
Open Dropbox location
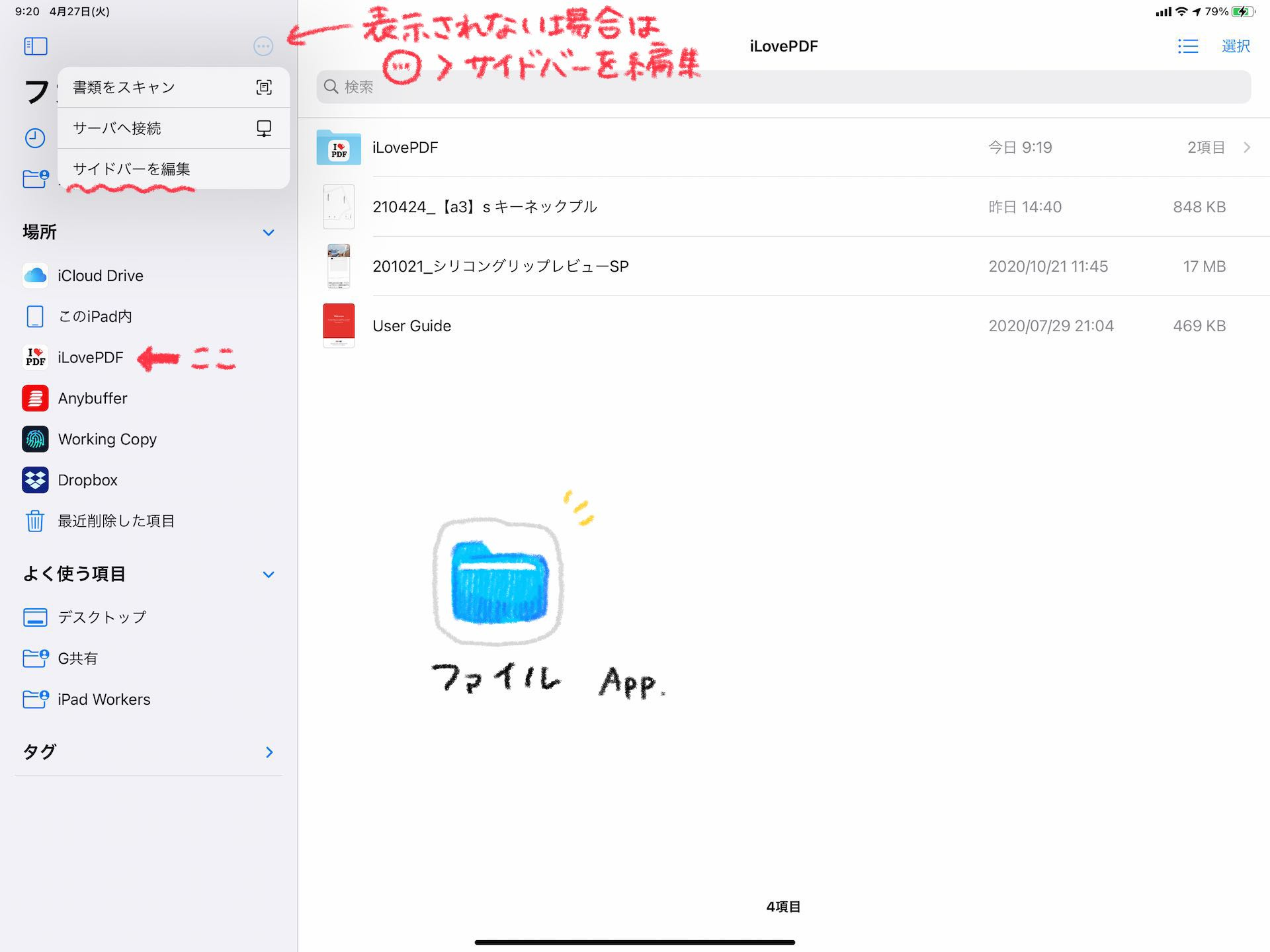[87, 481]
